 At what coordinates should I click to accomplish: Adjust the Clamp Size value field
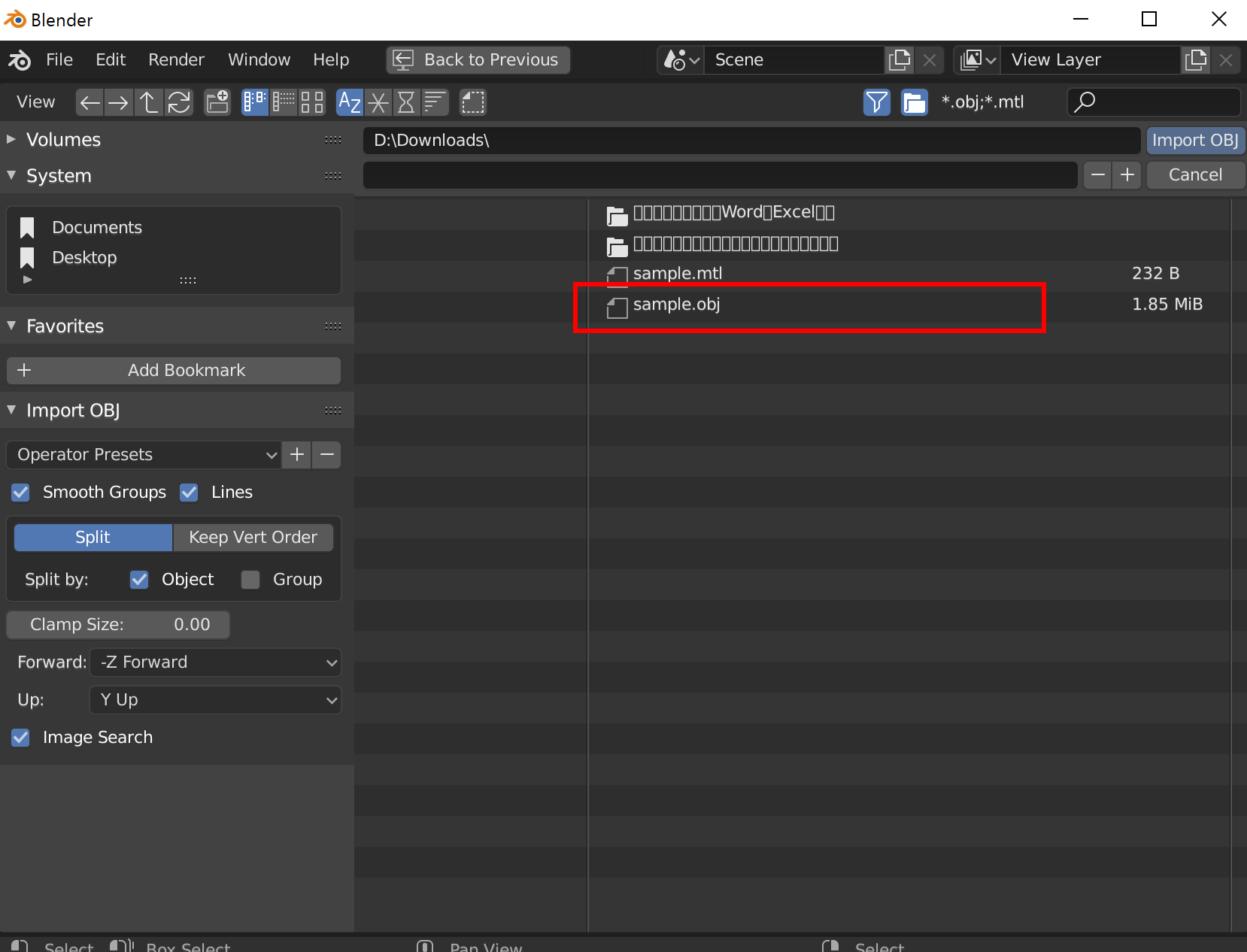[118, 625]
